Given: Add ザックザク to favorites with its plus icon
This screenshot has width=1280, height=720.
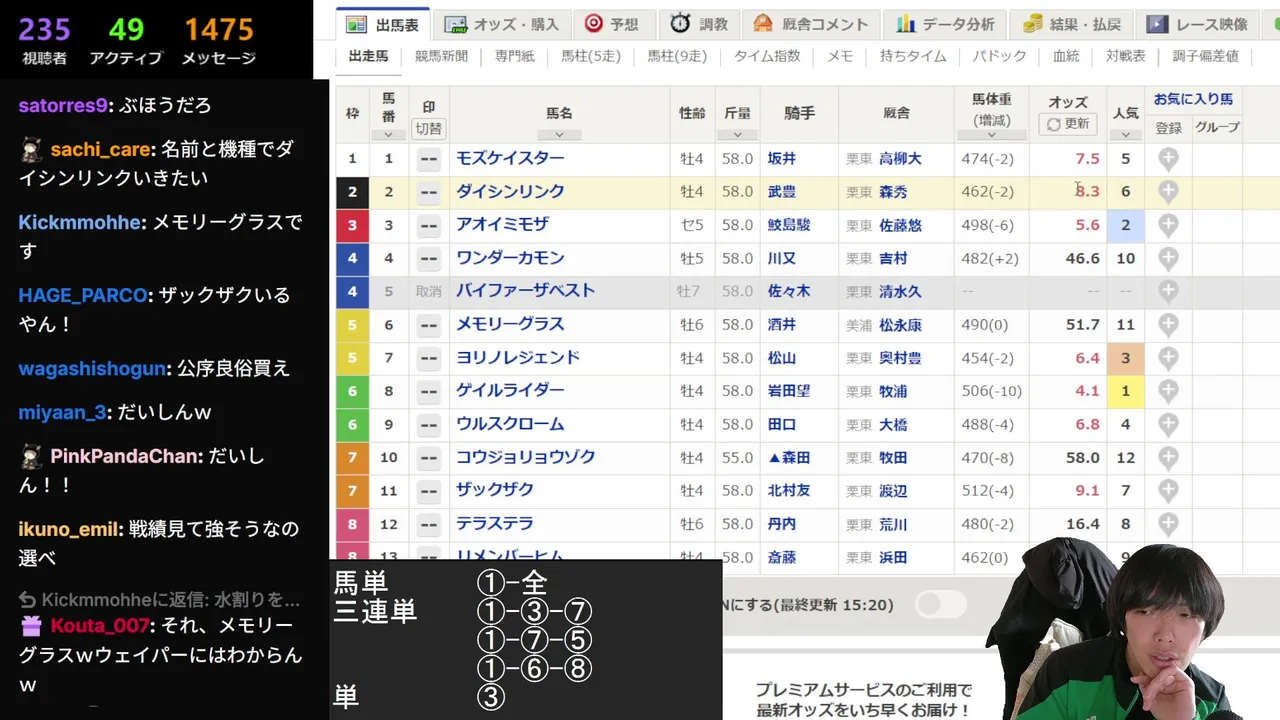Looking at the screenshot, I should pos(1168,490).
